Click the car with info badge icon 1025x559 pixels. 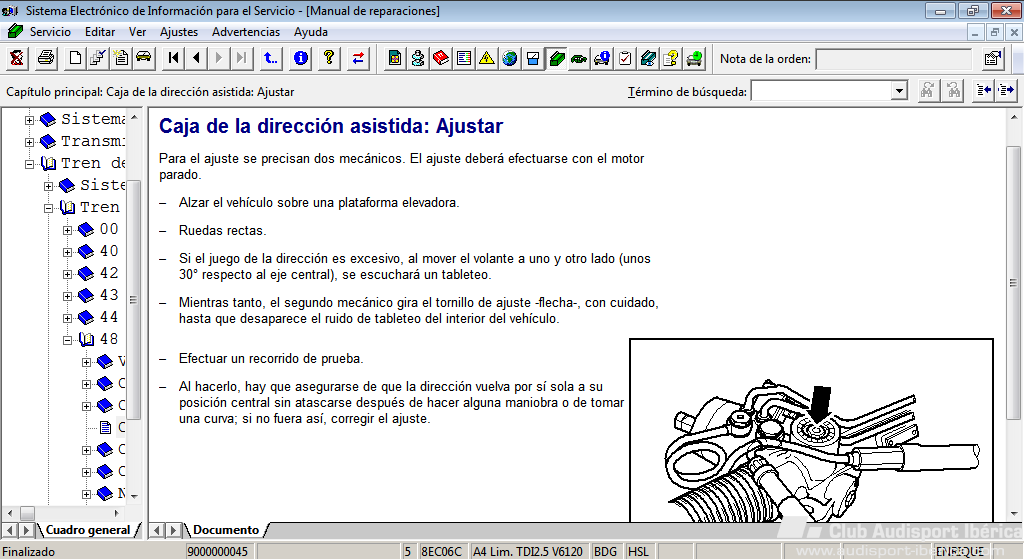click(602, 59)
